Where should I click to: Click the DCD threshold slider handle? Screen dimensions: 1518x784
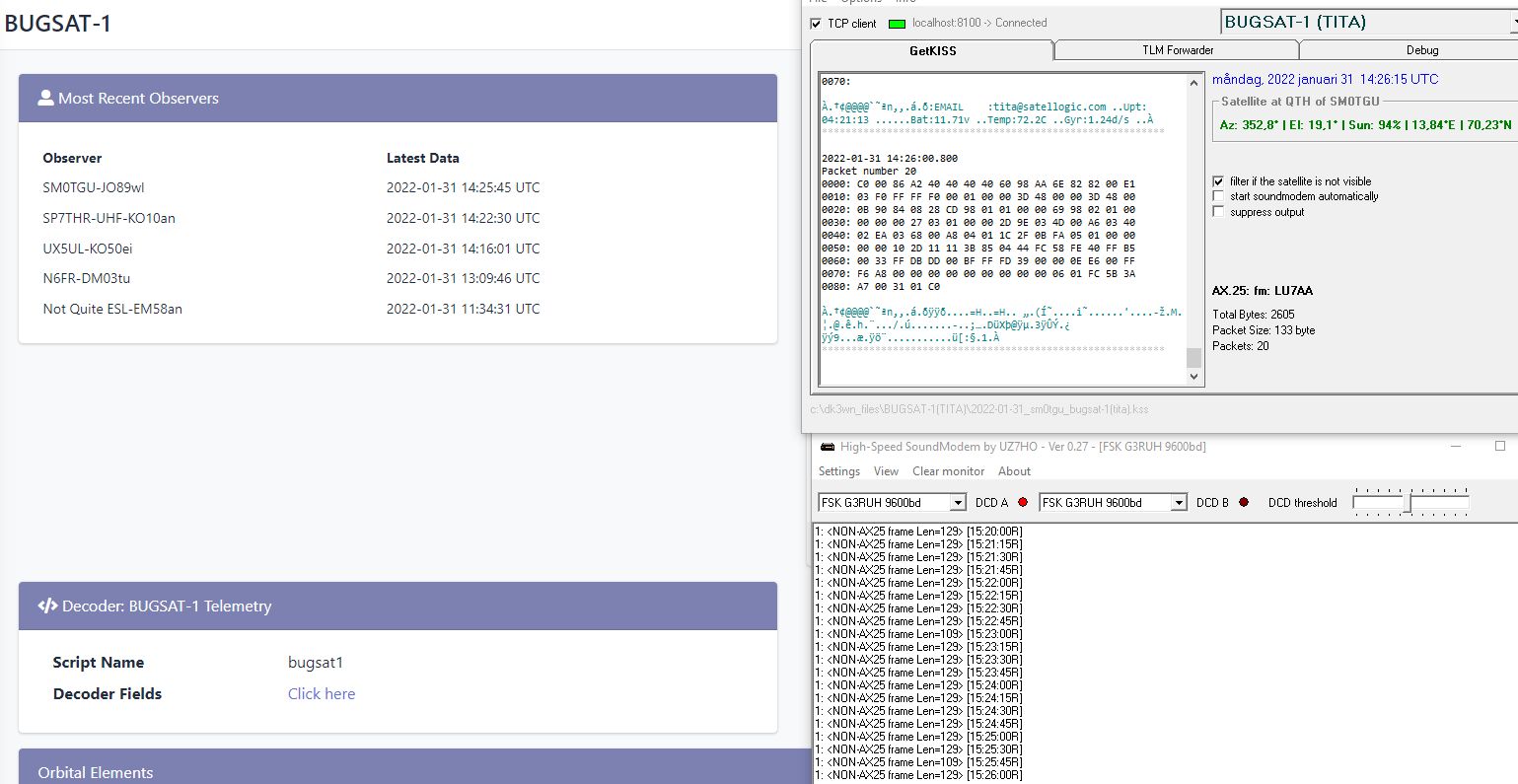(x=1410, y=503)
